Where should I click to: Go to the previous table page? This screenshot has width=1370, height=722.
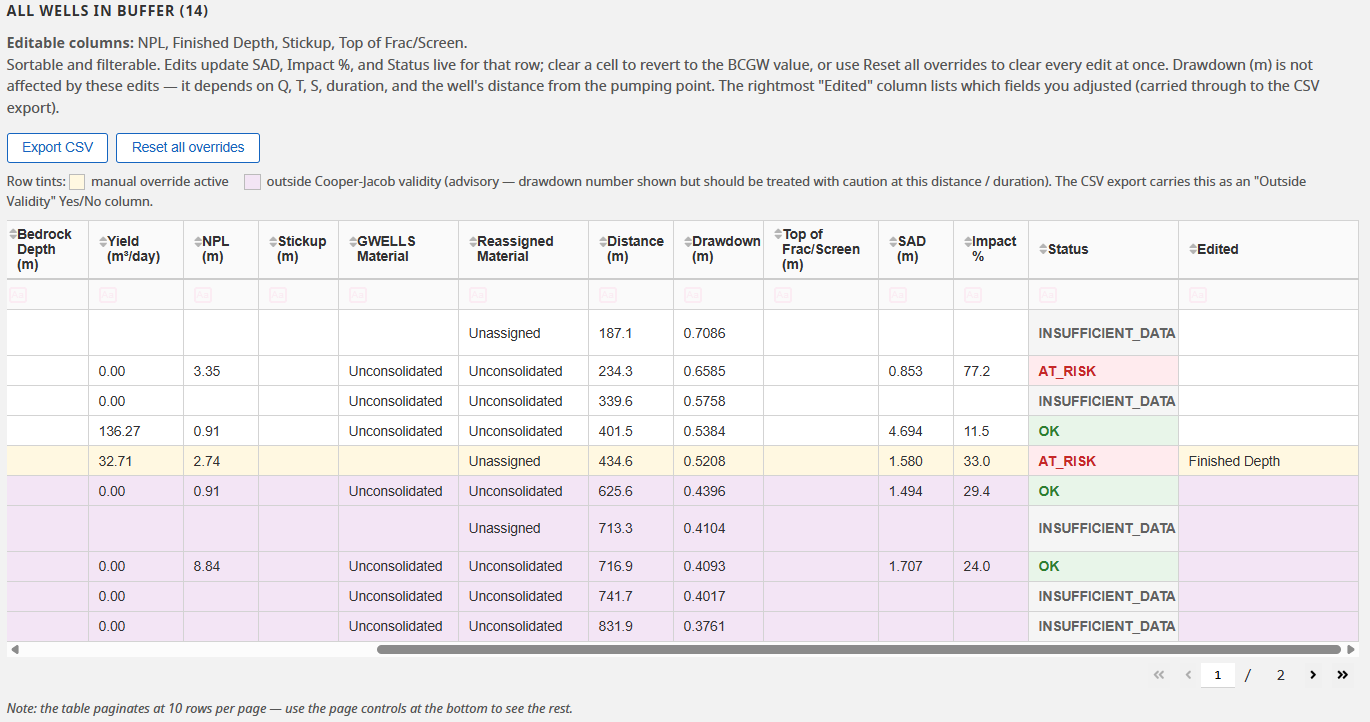pyautogui.click(x=1188, y=675)
